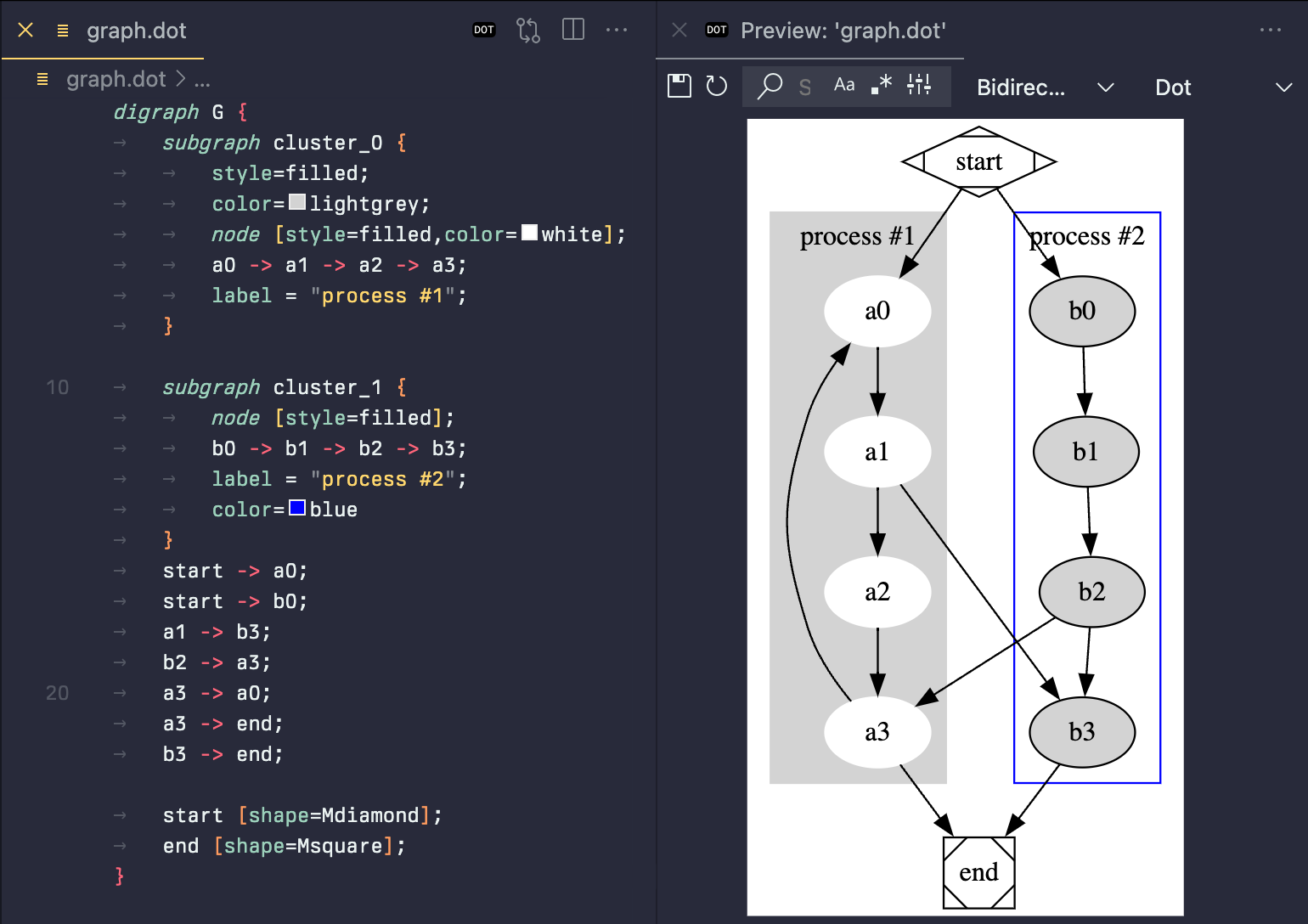Open more actions with the ellipsis button
1308x924 pixels.
click(x=617, y=30)
